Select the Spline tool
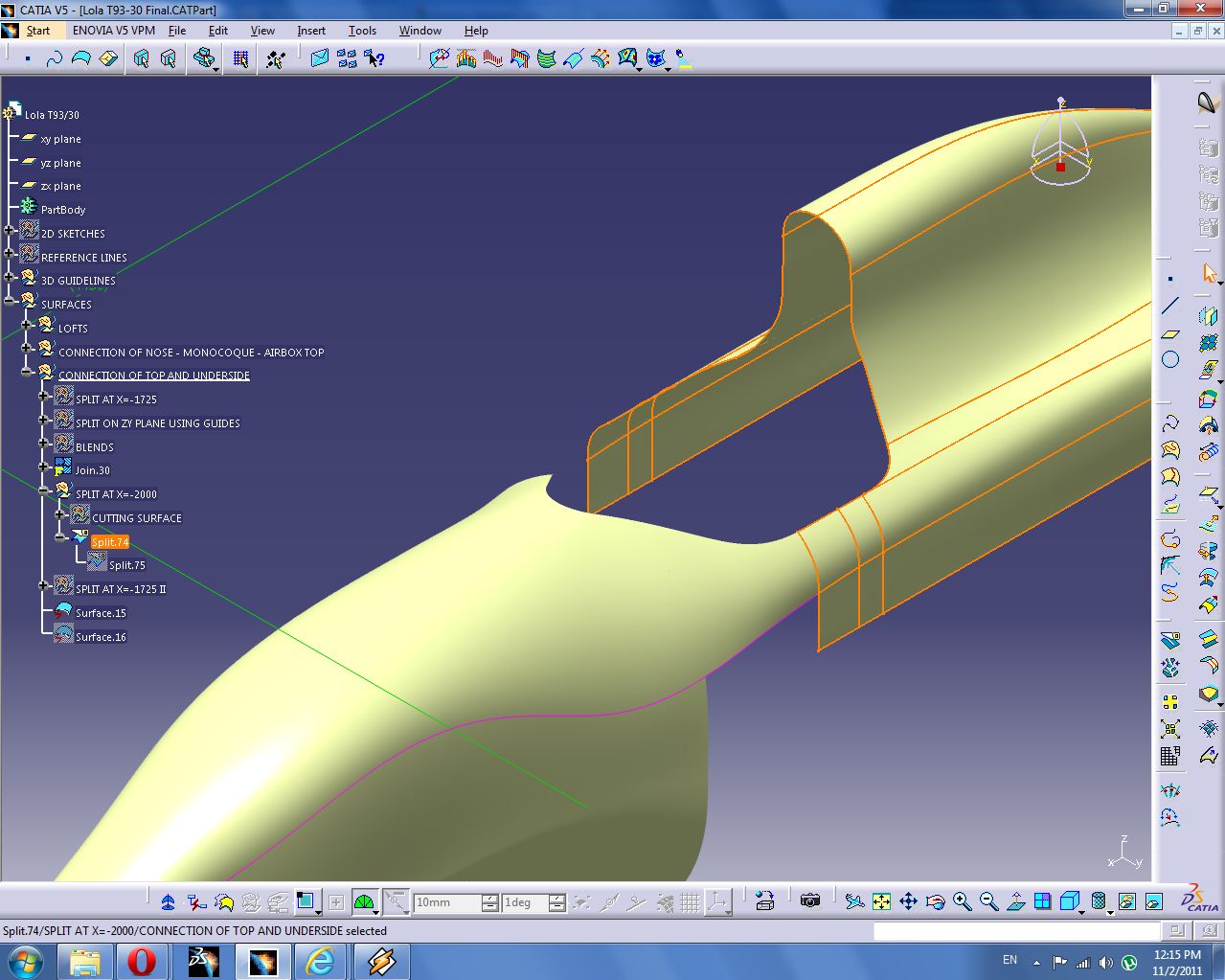Screen dimensions: 1225x980 (1170, 422)
